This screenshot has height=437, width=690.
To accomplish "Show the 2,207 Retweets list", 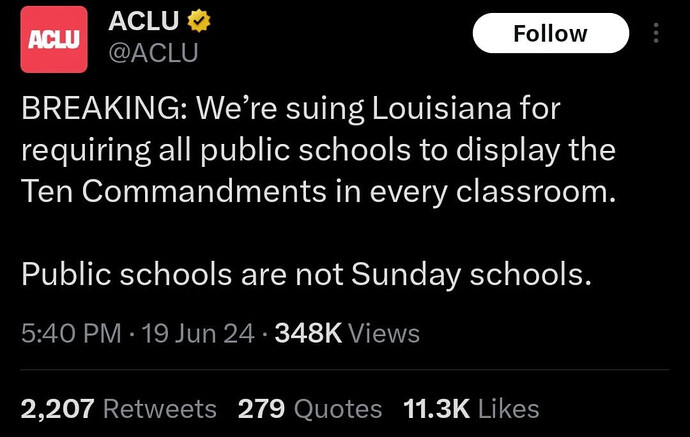I will [x=118, y=408].
